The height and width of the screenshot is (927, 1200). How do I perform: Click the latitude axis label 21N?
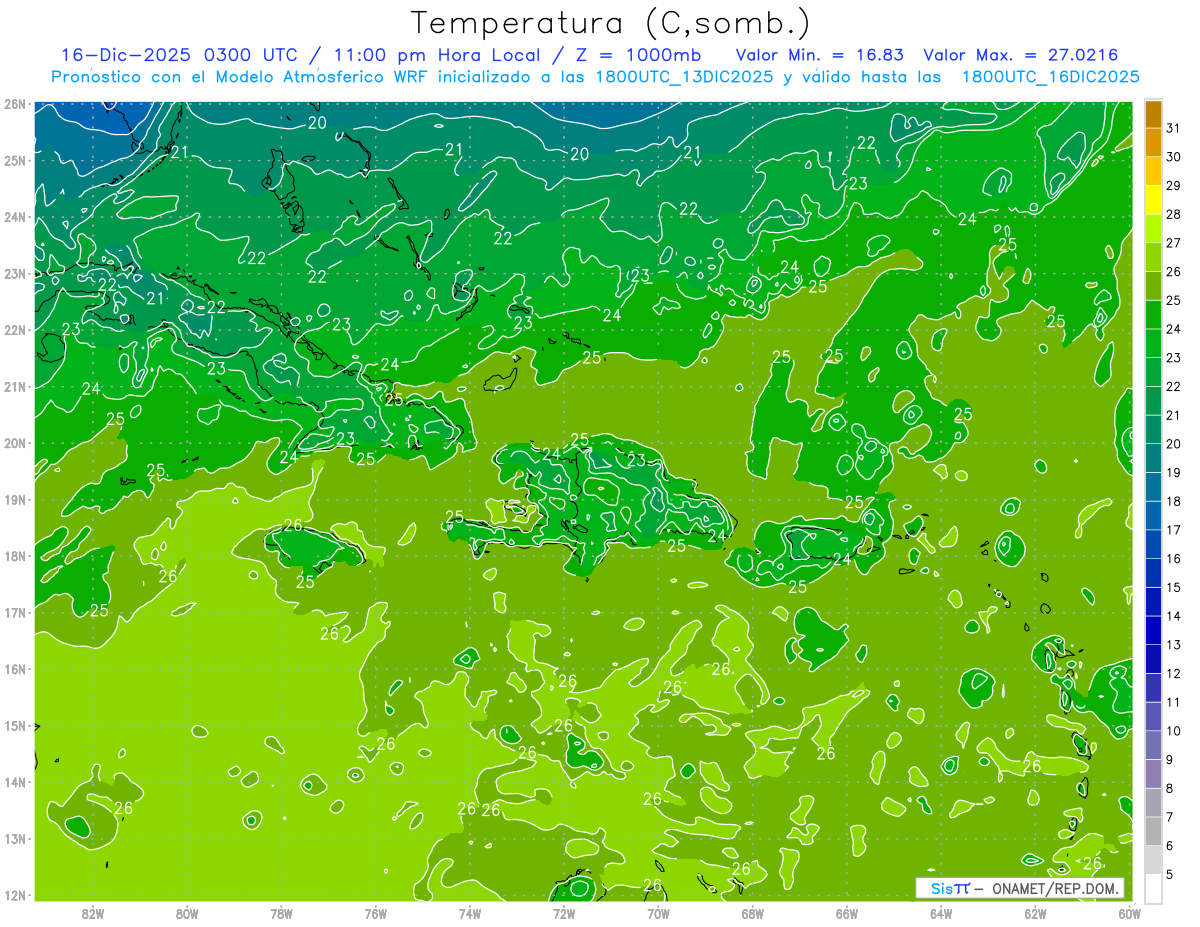(15, 386)
